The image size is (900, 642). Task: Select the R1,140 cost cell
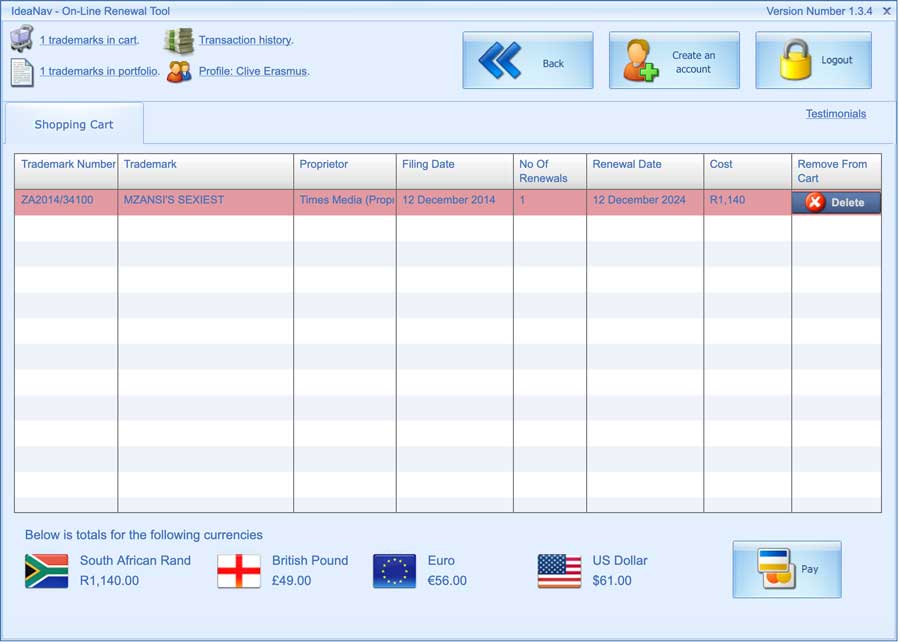pos(748,202)
